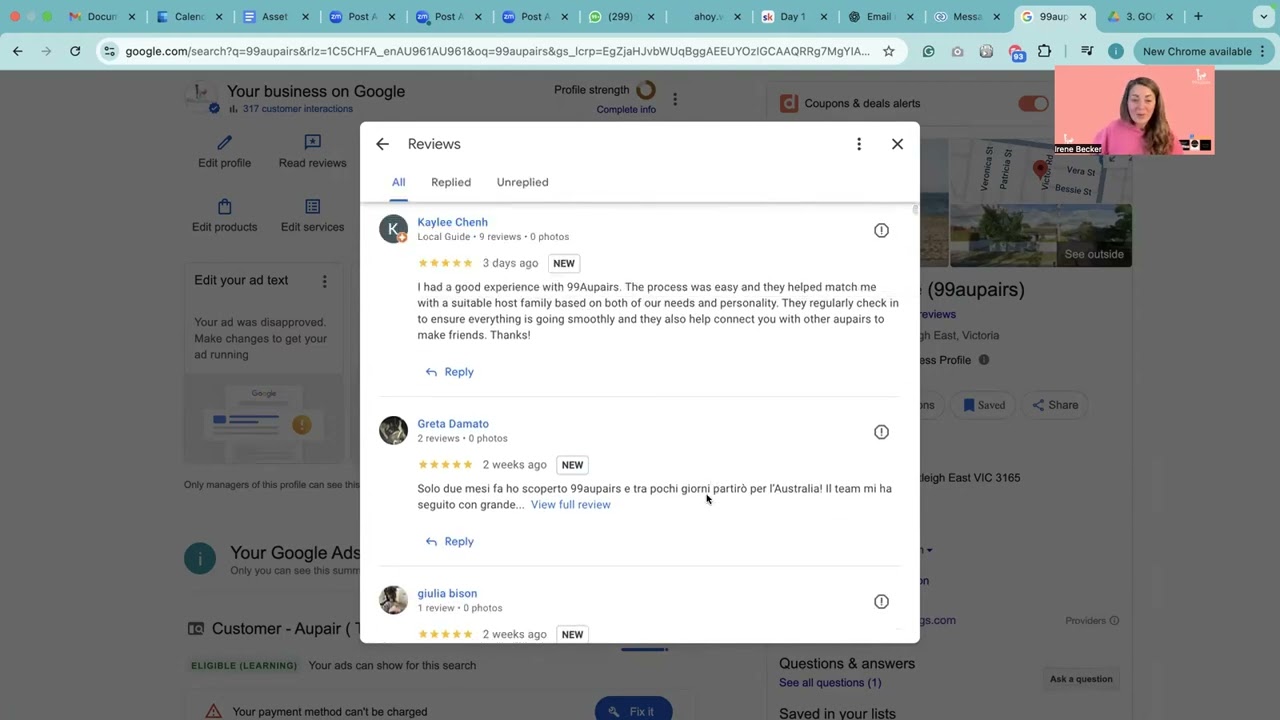Image resolution: width=1280 pixels, height=720 pixels.
Task: Click the Providers info link
Action: (1092, 621)
